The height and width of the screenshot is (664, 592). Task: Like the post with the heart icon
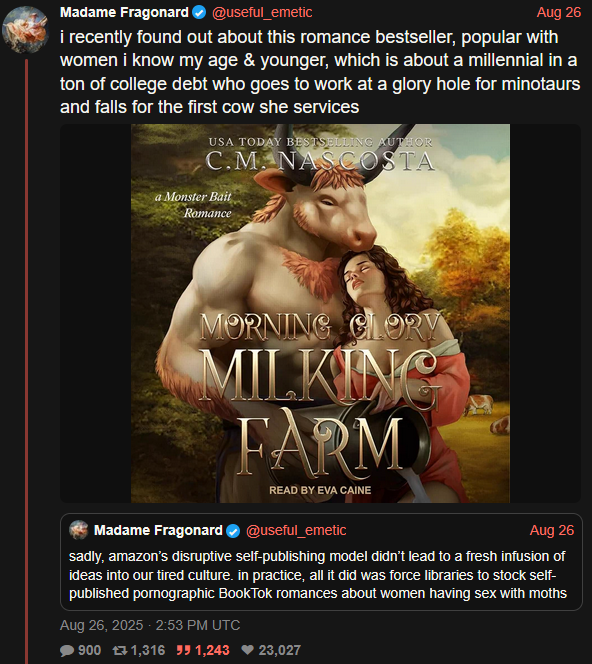coord(247,650)
